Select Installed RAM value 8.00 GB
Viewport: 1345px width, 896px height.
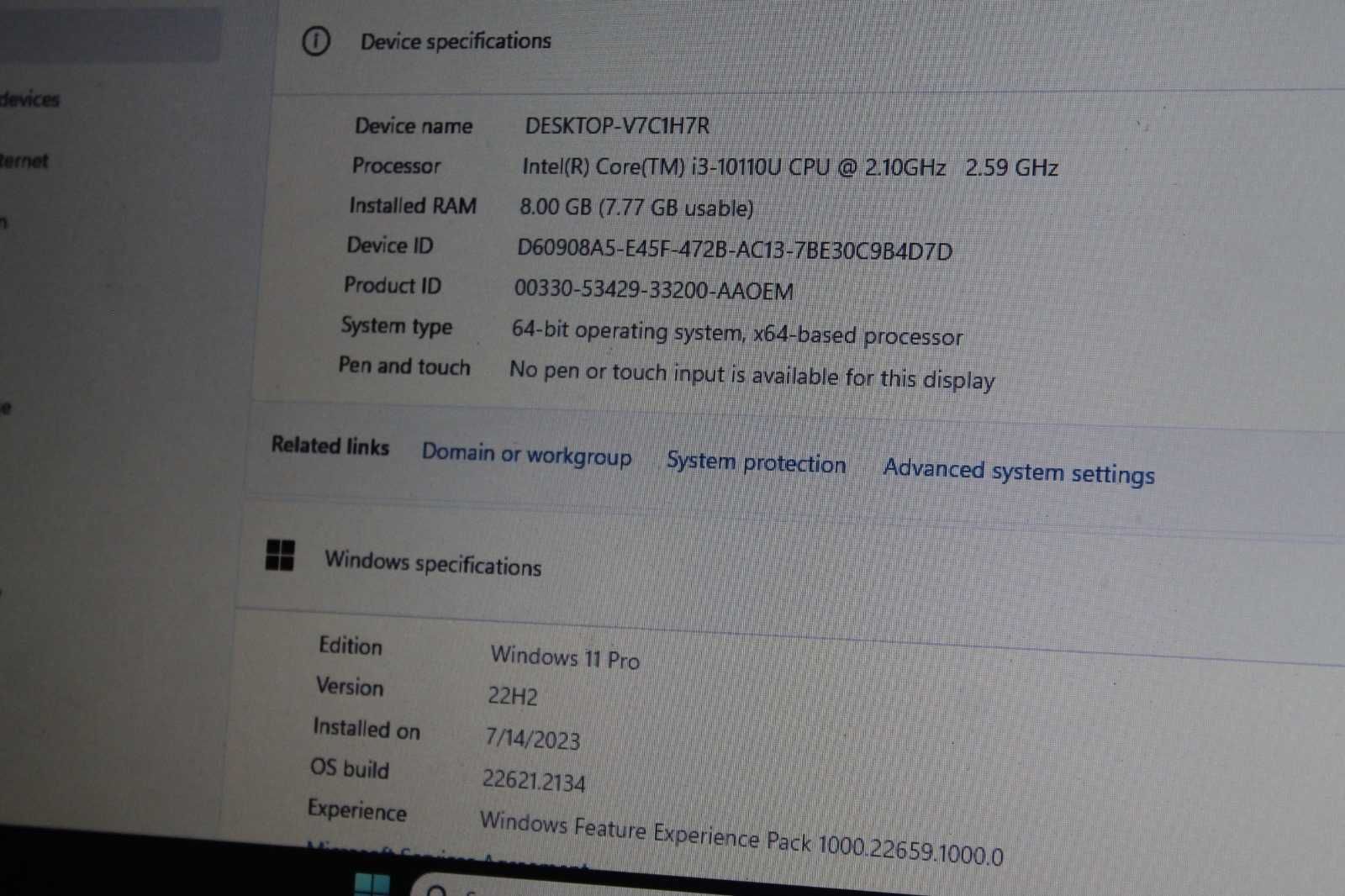coord(636,207)
